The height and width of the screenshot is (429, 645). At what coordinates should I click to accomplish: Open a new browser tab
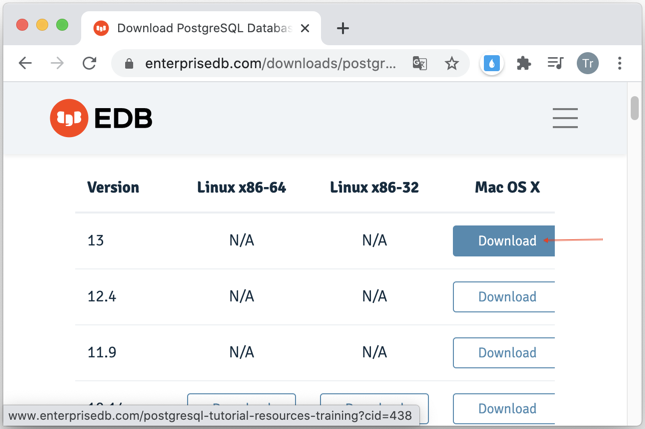click(343, 28)
